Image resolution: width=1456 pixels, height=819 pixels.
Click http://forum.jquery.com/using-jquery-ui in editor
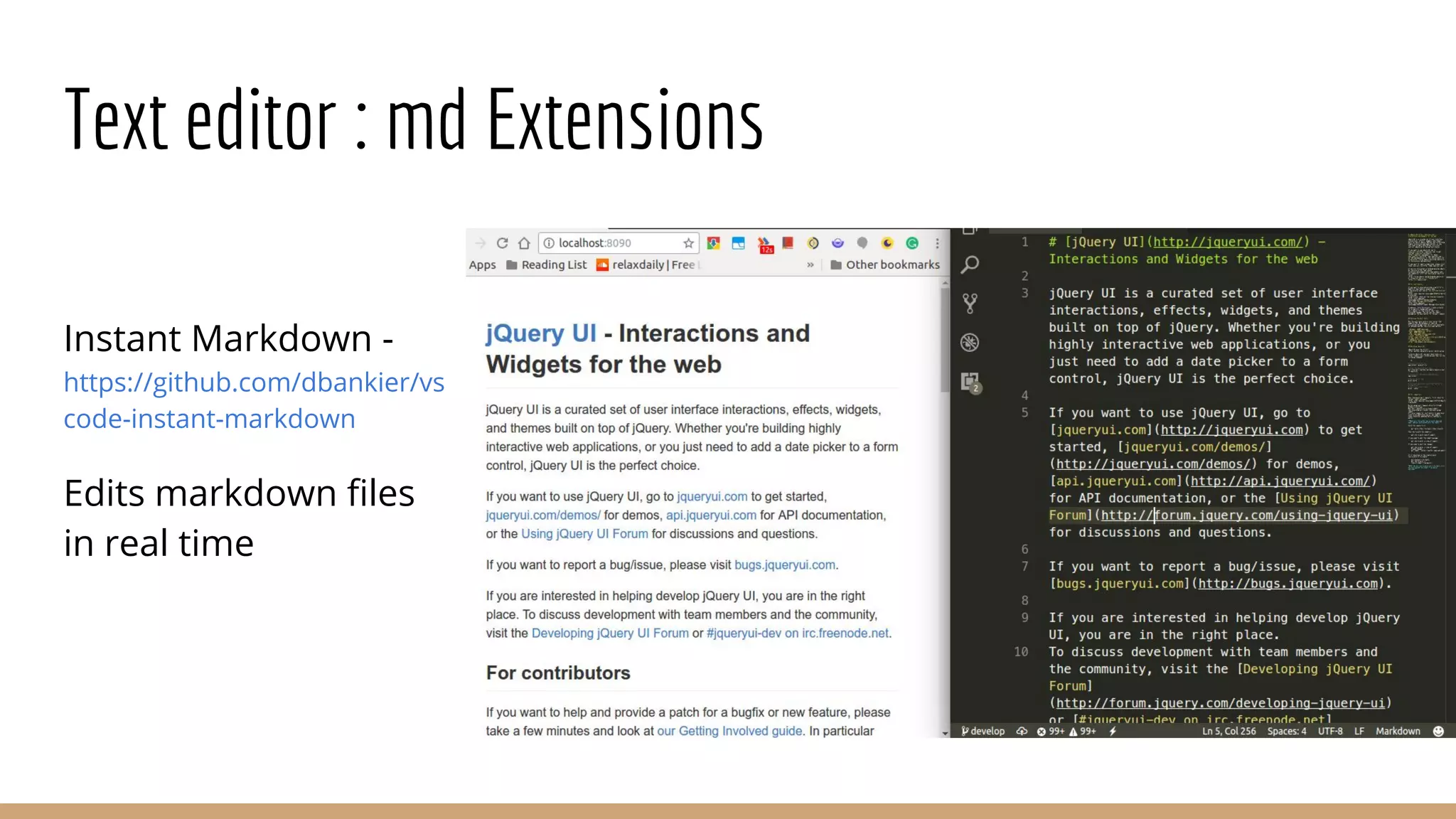1246,515
